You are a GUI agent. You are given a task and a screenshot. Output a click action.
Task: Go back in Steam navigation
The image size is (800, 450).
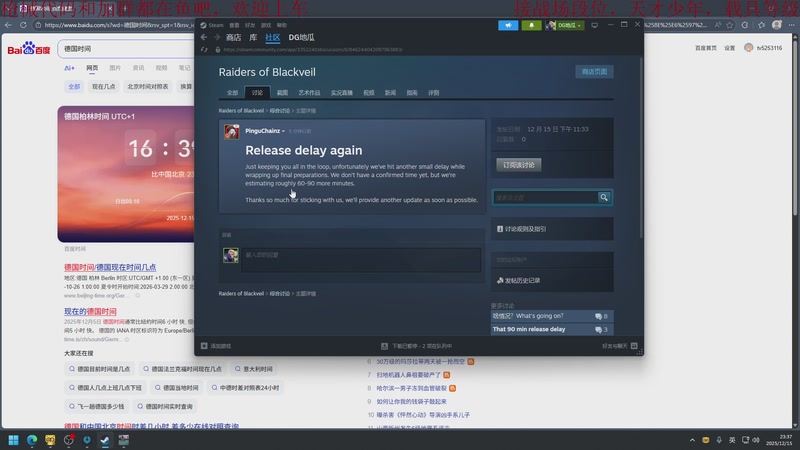click(204, 37)
